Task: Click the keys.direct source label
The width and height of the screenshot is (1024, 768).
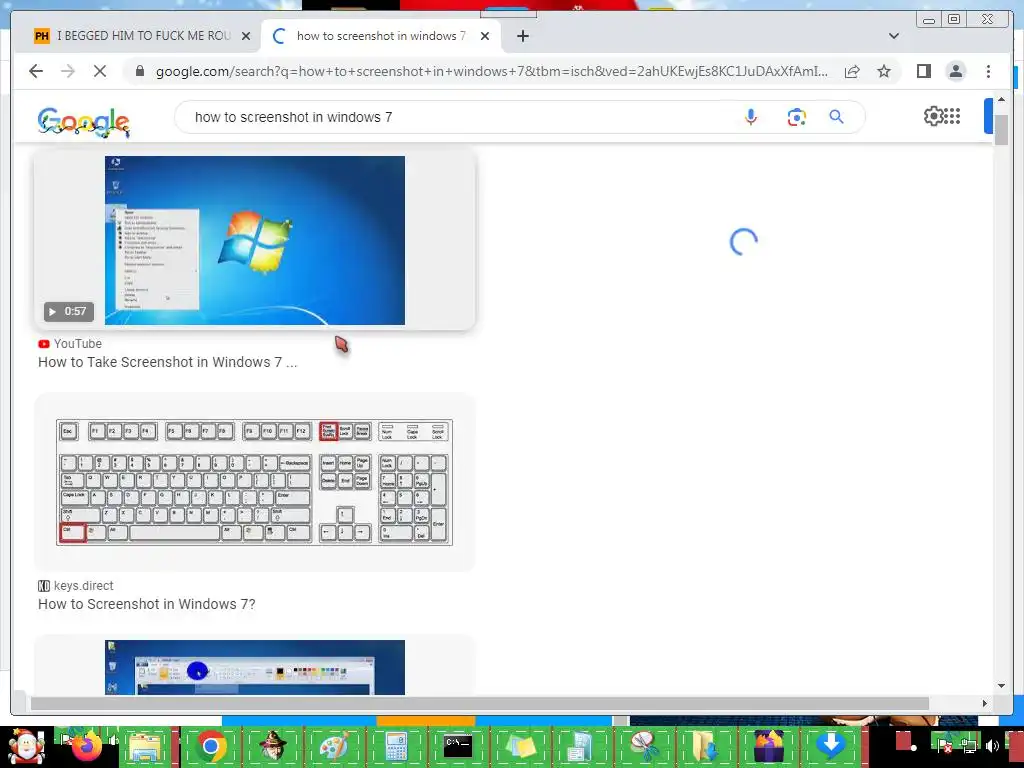Action: (x=84, y=586)
